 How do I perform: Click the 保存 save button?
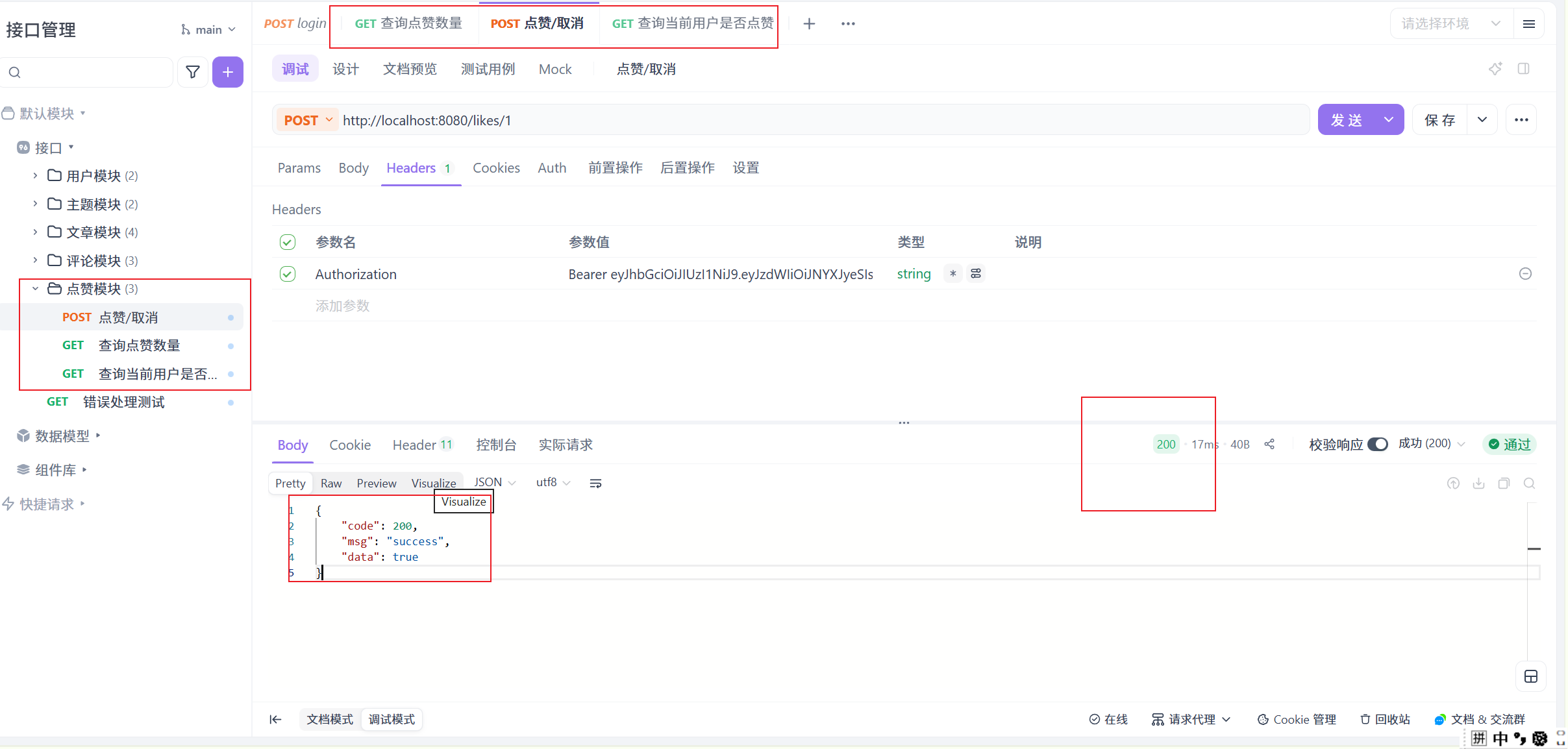[x=1439, y=120]
